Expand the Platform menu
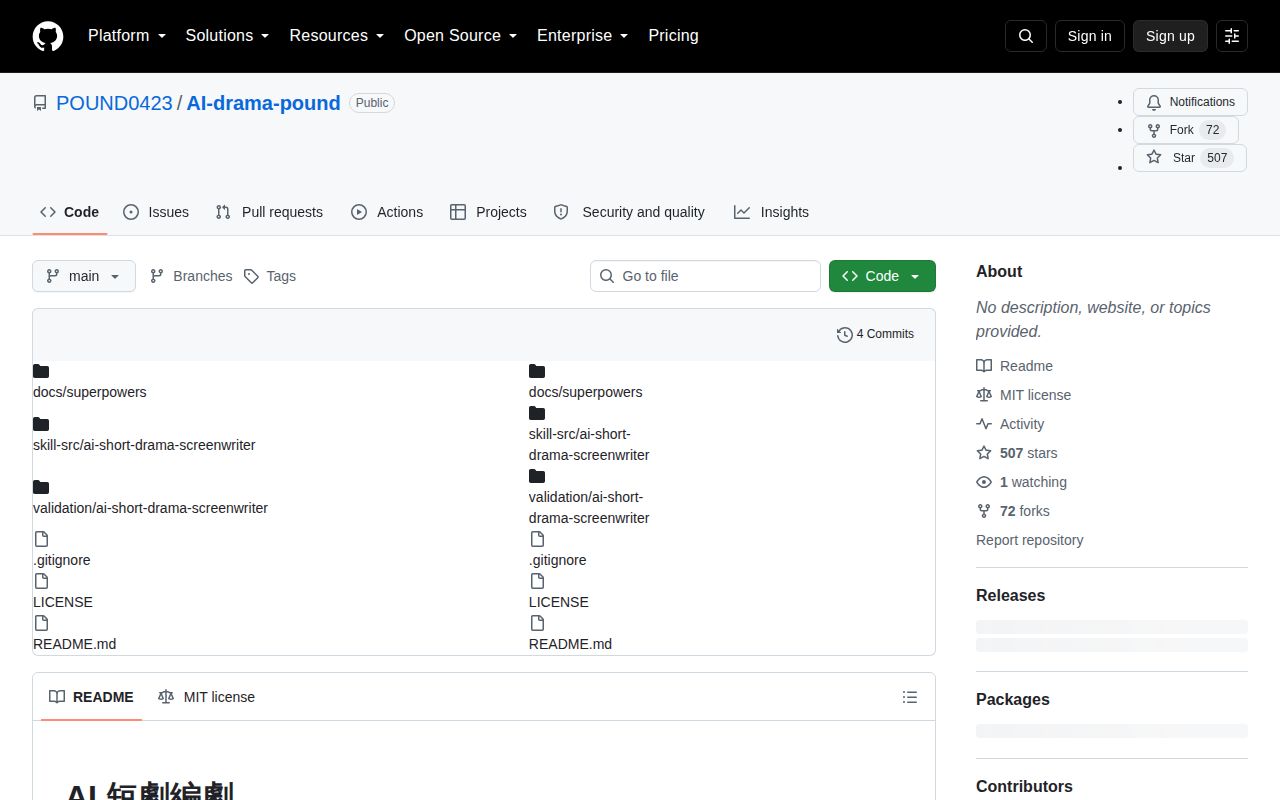Viewport: 1280px width, 800px height. pos(127,36)
